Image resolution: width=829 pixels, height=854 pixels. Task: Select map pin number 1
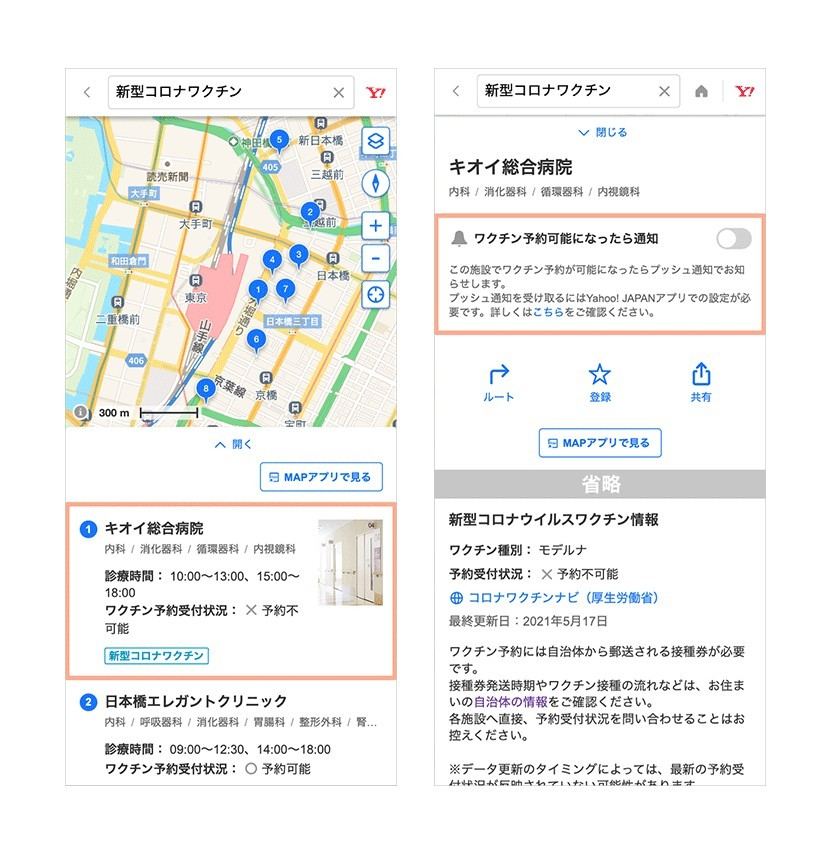tap(258, 291)
